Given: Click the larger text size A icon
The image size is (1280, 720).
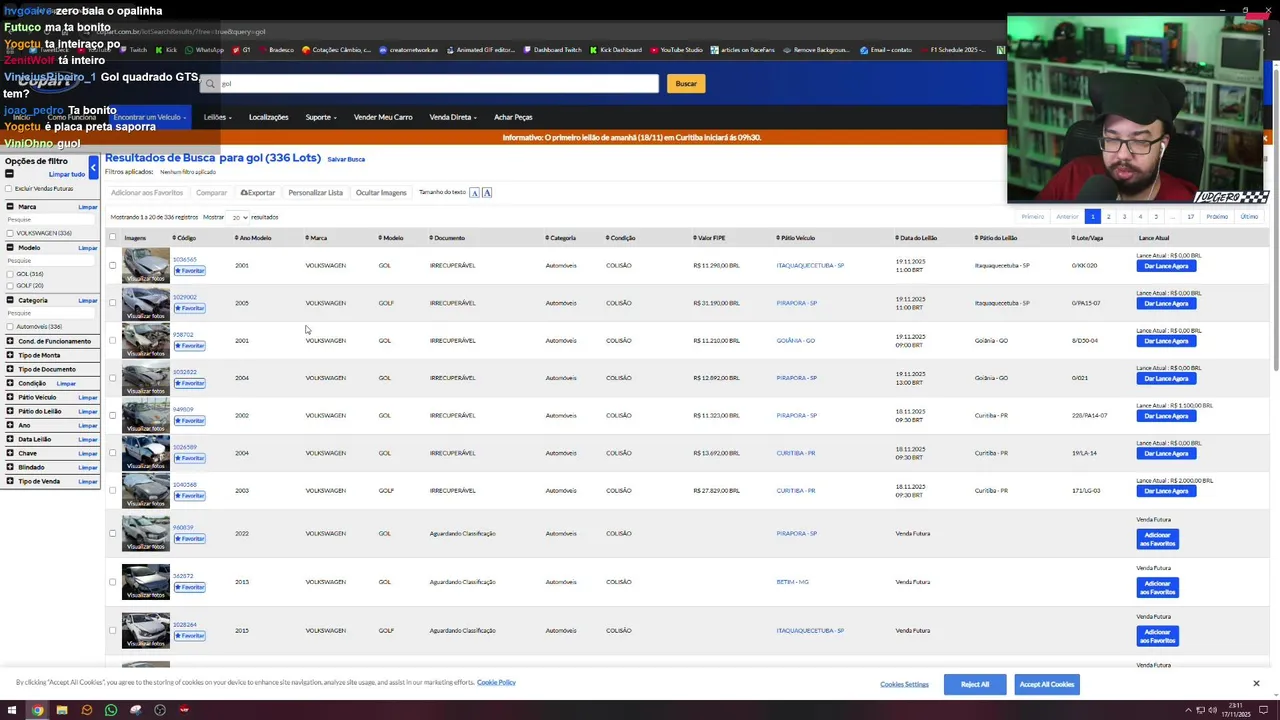Looking at the screenshot, I should (x=487, y=192).
